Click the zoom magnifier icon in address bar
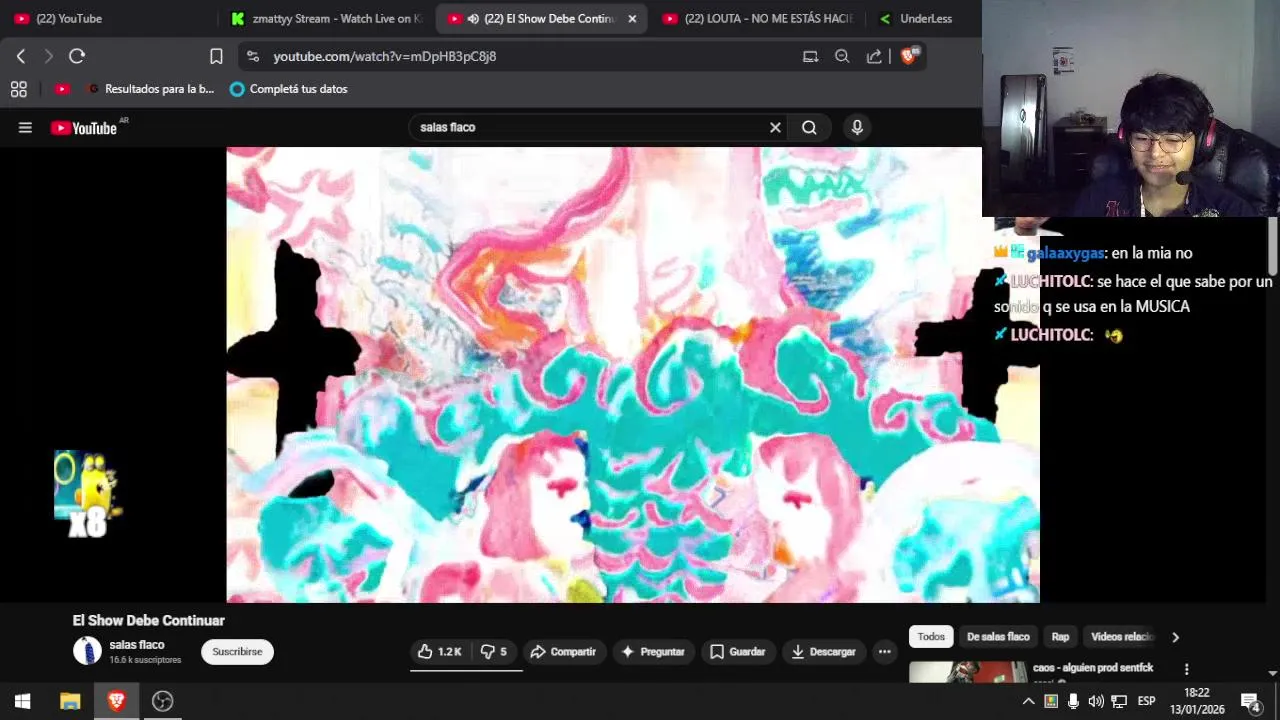This screenshot has height=720, width=1280. 842,56
